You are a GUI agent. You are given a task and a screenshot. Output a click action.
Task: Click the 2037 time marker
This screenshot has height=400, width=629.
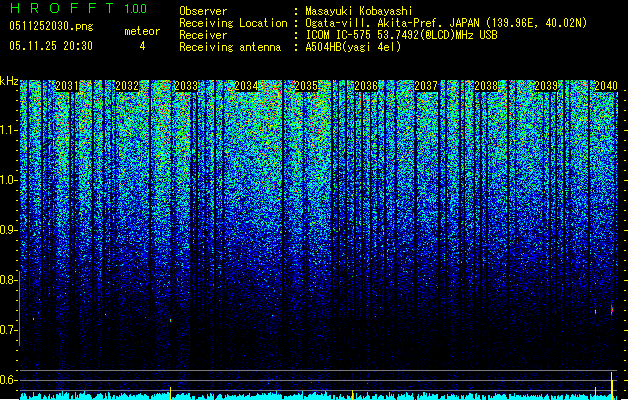point(426,86)
